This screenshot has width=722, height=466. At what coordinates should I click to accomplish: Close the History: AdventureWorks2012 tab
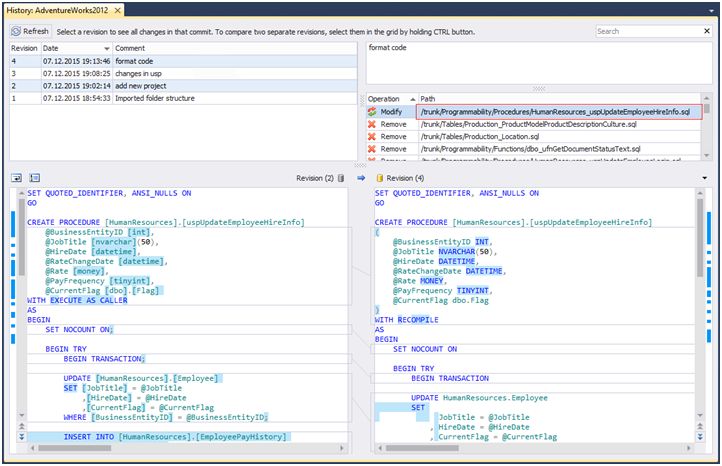[x=118, y=10]
